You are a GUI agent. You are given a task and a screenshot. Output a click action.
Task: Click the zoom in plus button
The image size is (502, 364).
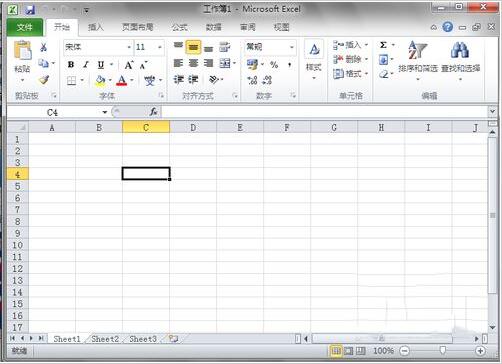(480, 351)
